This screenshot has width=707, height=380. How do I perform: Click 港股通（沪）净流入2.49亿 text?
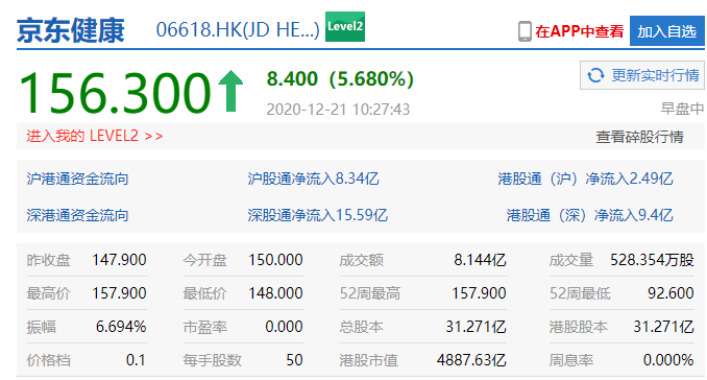(x=585, y=179)
